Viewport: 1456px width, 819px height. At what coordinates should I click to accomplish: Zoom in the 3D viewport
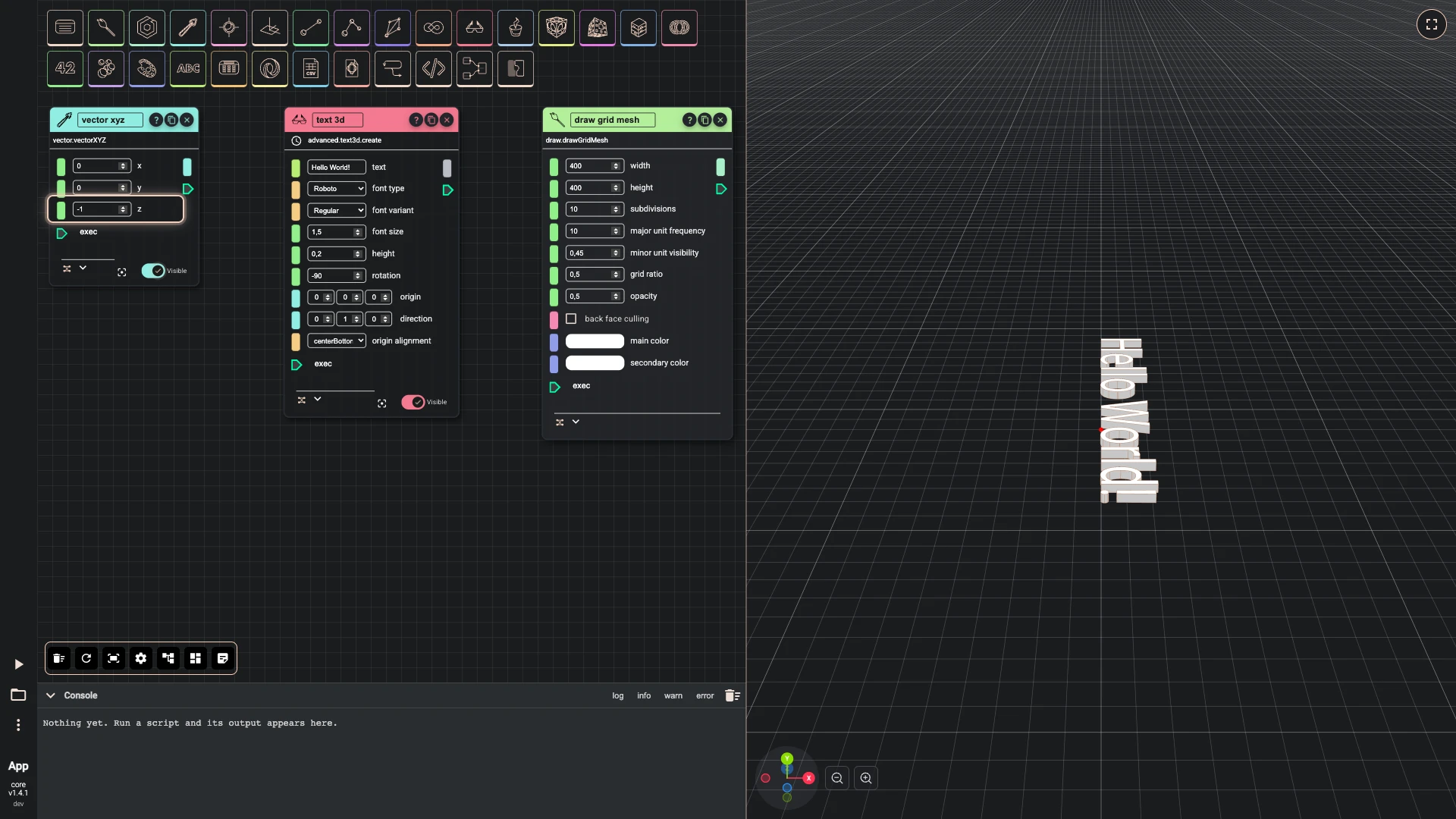pos(866,778)
